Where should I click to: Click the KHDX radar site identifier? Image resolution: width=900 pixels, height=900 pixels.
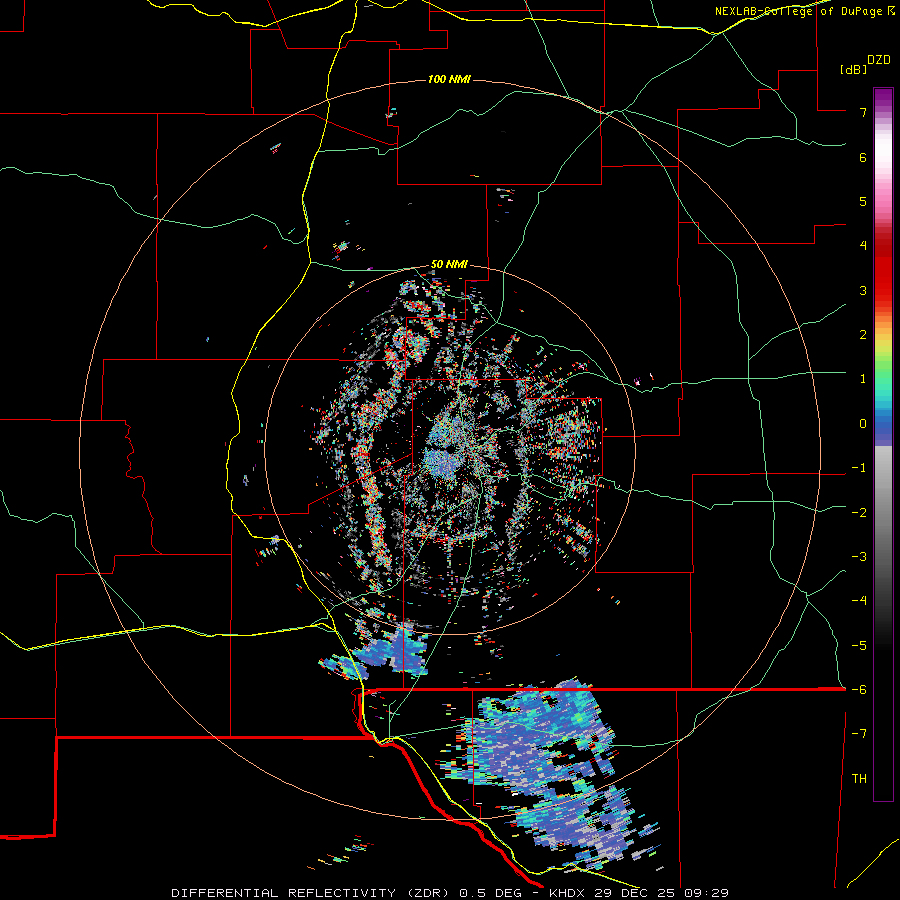pyautogui.click(x=569, y=893)
